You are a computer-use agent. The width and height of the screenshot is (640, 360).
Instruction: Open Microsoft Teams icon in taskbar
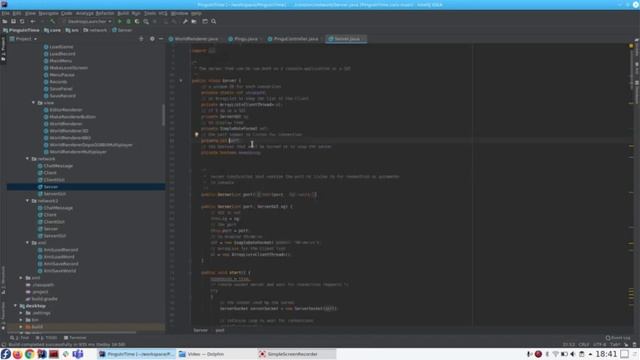click(x=78, y=354)
